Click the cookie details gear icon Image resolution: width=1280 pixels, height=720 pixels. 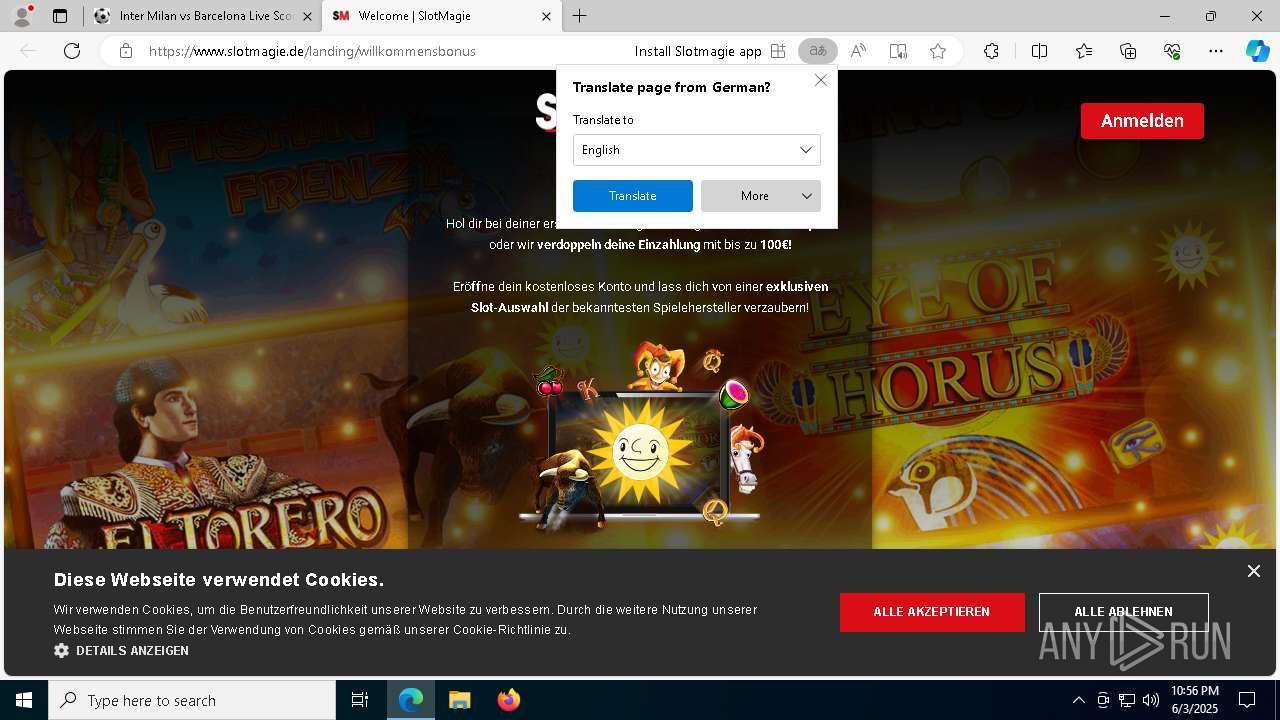(x=61, y=651)
